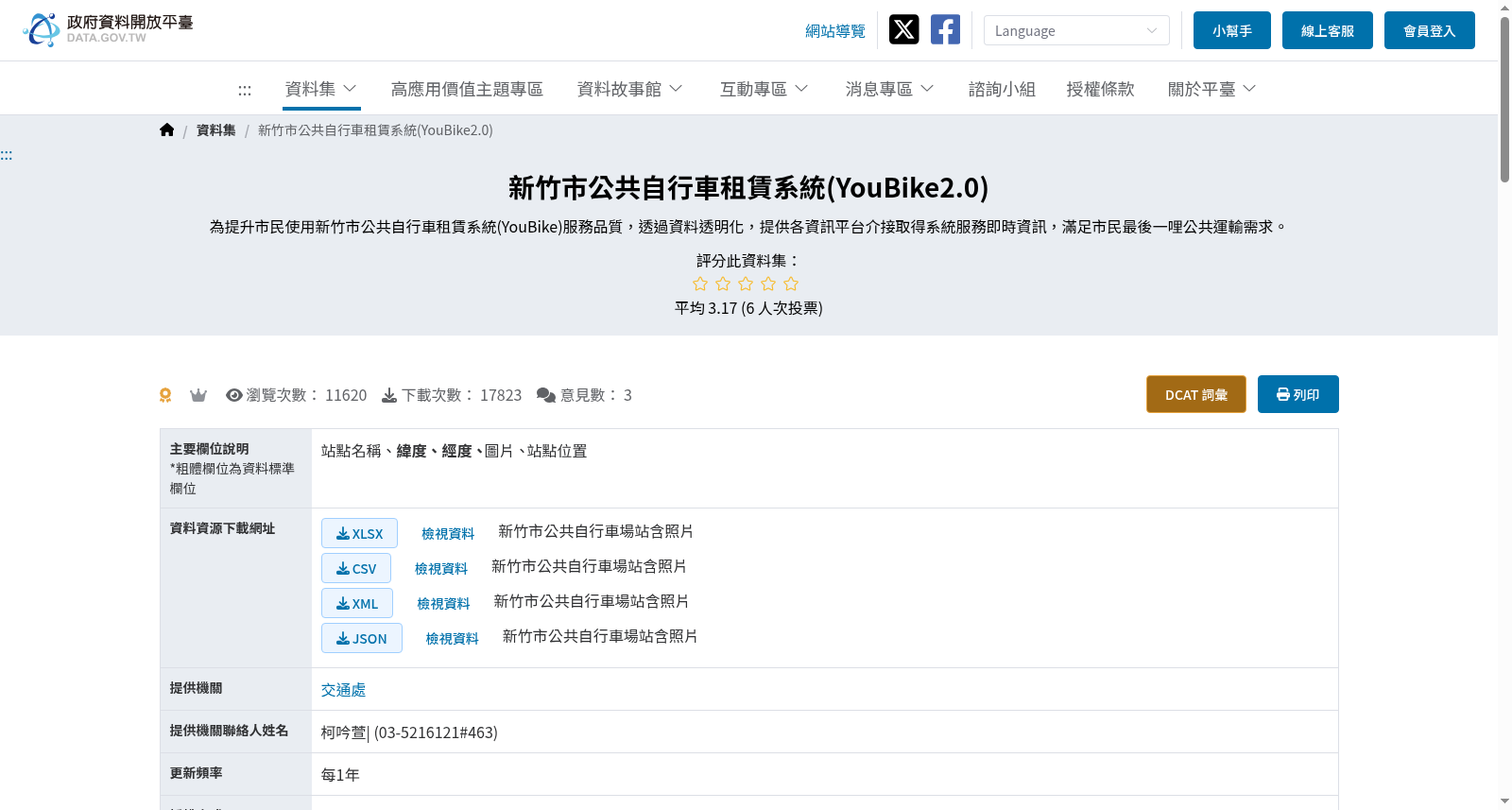Click the text 每1年
The image size is (1512, 810).
pyautogui.click(x=340, y=775)
